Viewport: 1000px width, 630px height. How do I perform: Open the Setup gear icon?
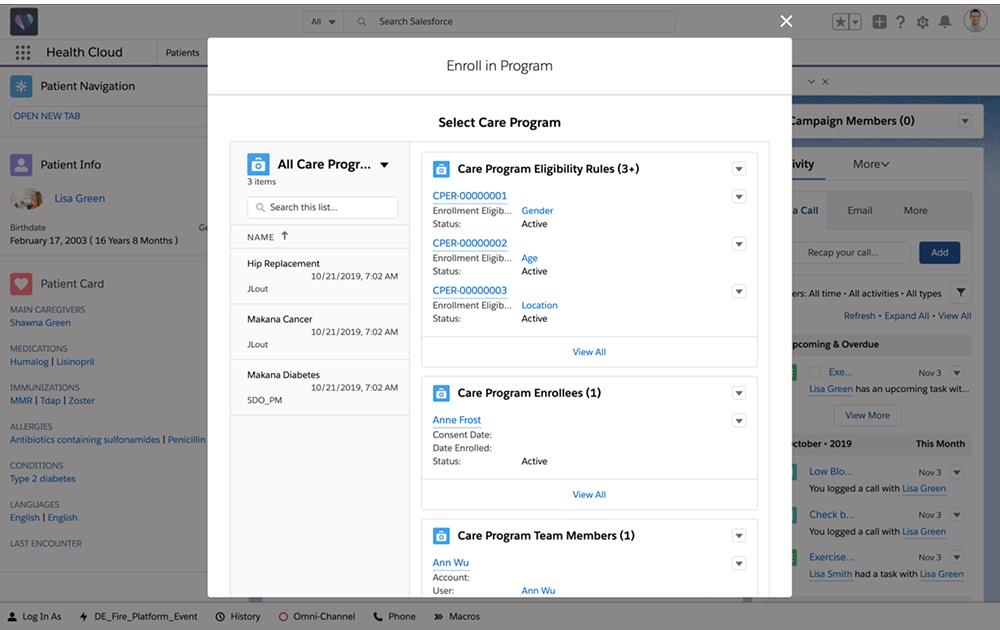pos(922,22)
